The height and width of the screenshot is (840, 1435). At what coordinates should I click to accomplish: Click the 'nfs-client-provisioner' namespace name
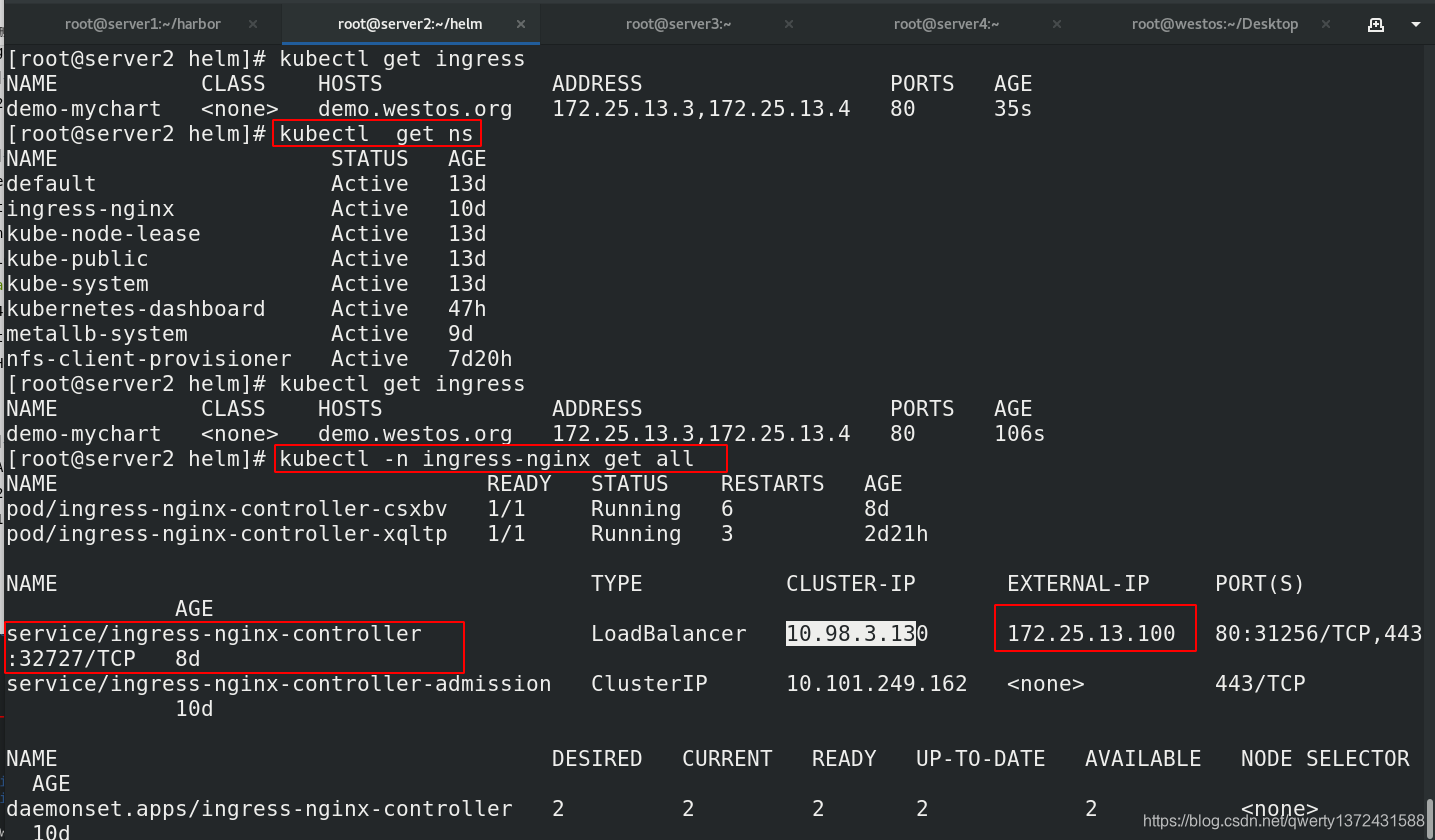(x=149, y=359)
